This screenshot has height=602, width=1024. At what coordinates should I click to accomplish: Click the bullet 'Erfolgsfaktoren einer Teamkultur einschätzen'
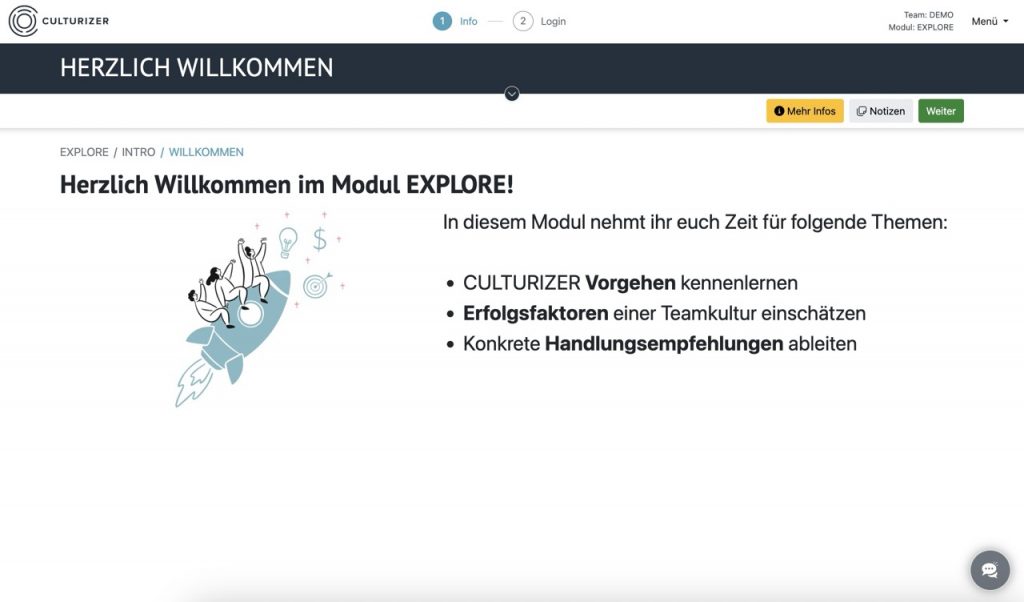(x=664, y=313)
